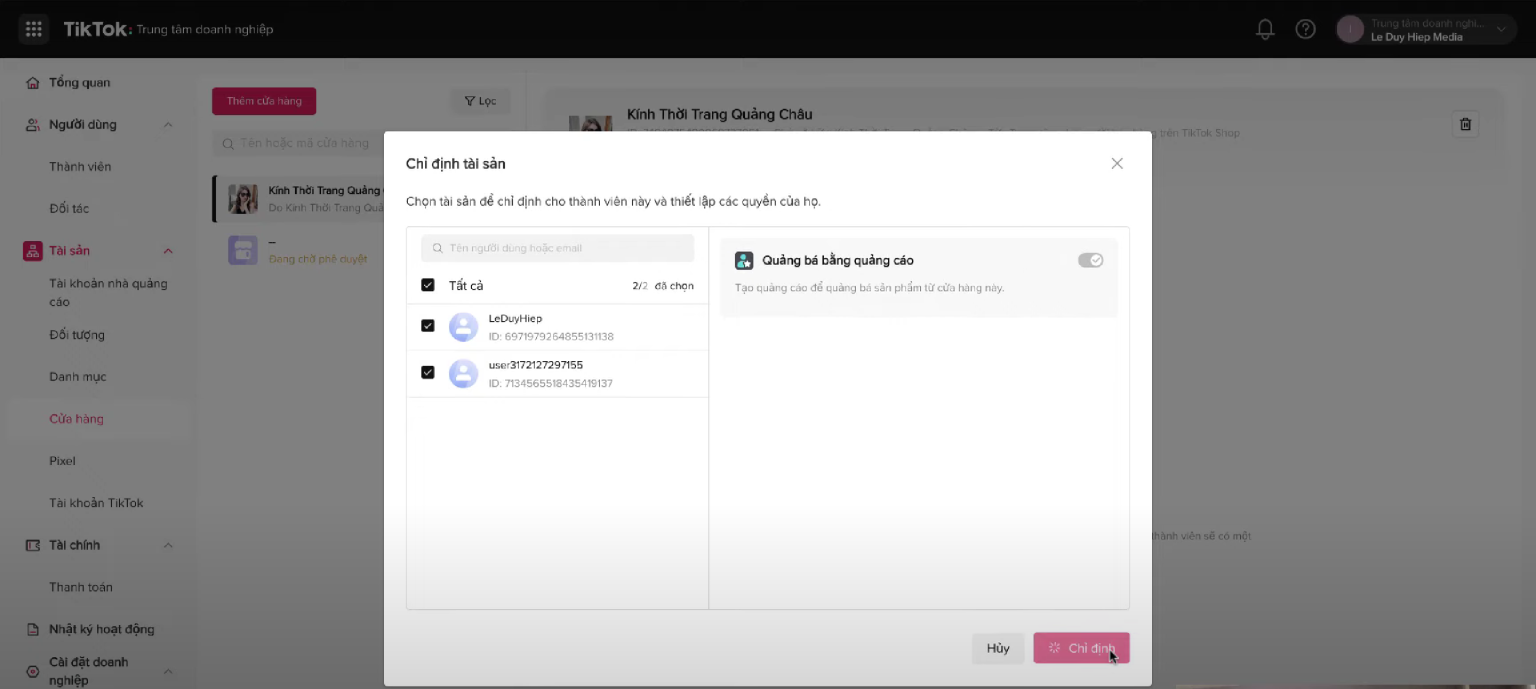The height and width of the screenshot is (689, 1536).
Task: Uncheck the LeDuyHiep member checkbox
Action: pyautogui.click(x=428, y=326)
